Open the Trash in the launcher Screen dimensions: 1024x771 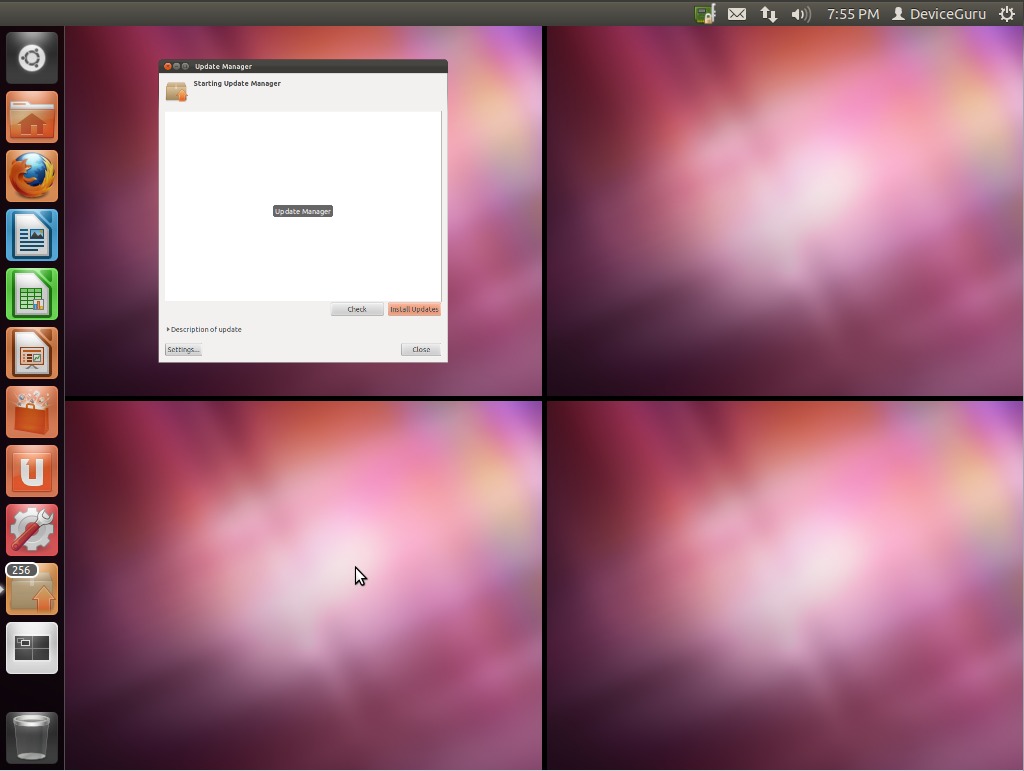pos(32,738)
